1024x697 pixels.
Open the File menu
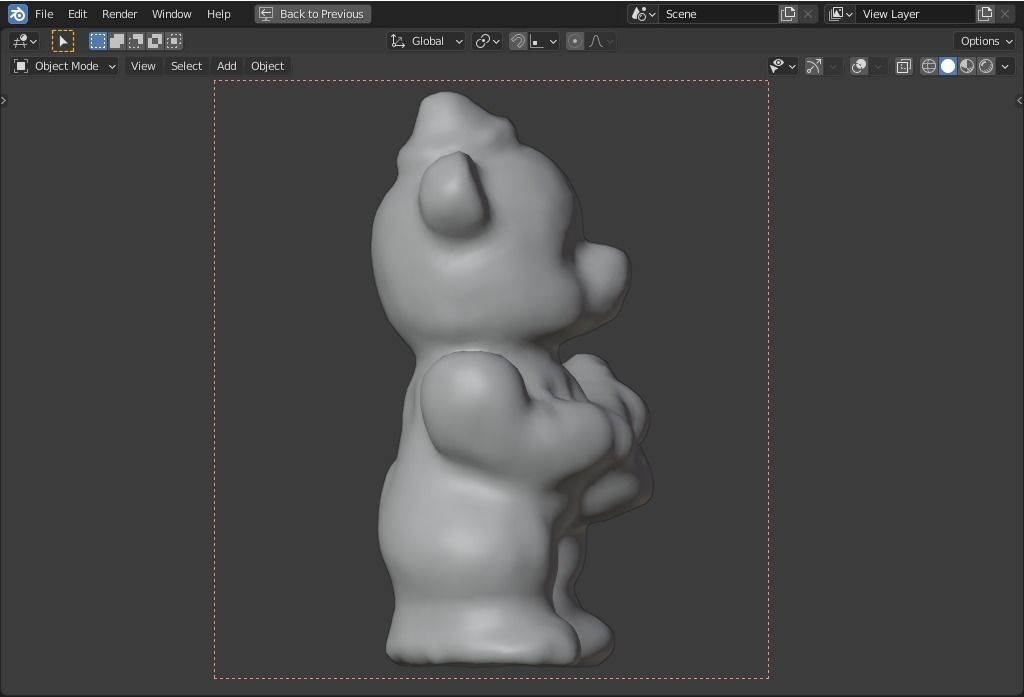44,14
